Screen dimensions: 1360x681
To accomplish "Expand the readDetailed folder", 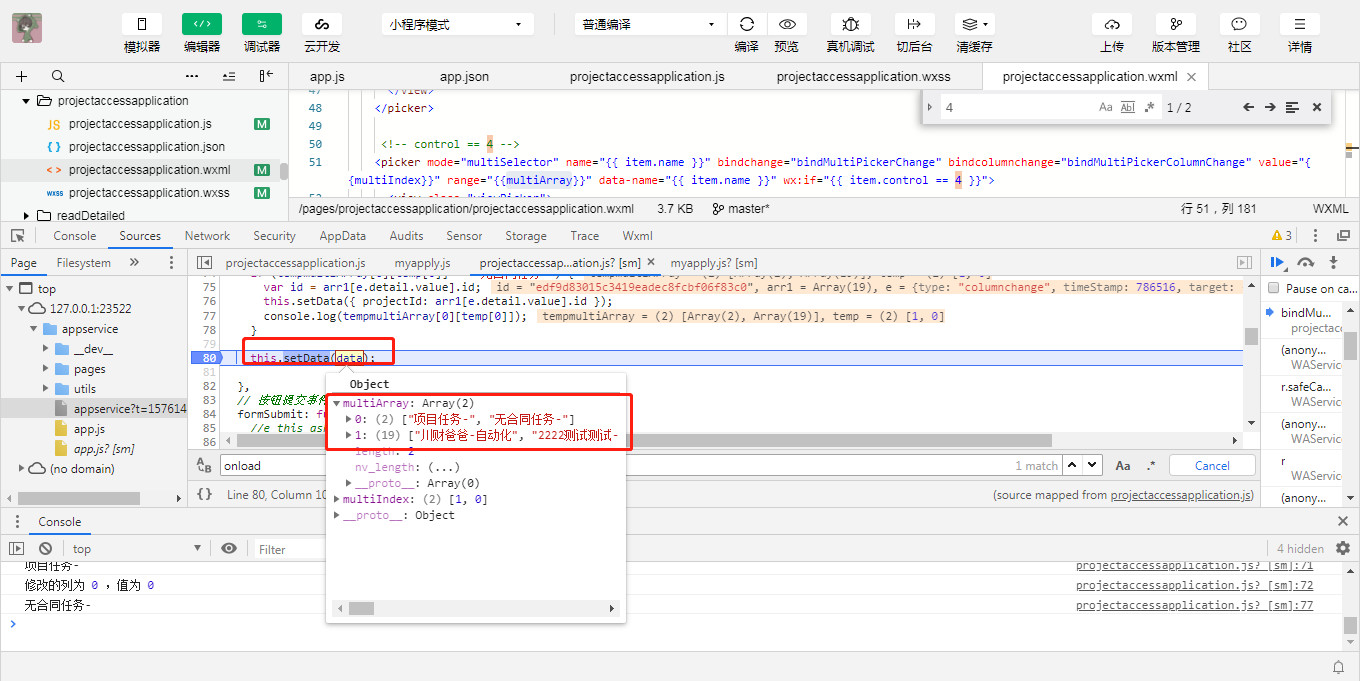I will [27, 215].
